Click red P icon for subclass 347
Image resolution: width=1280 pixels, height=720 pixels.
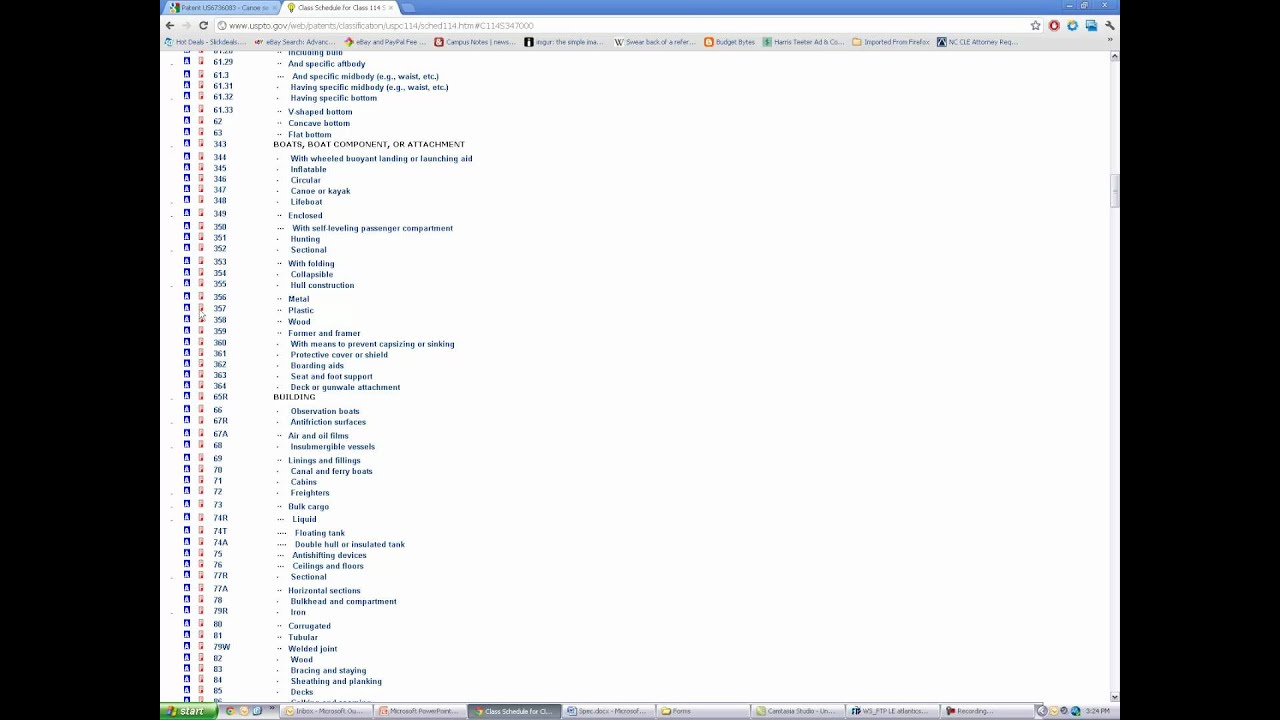click(200, 189)
